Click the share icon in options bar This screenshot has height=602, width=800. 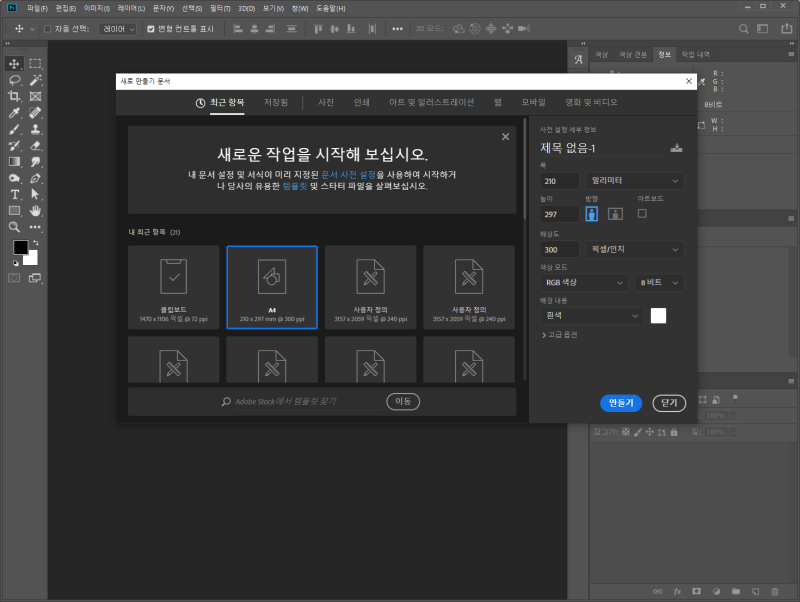(x=786, y=29)
